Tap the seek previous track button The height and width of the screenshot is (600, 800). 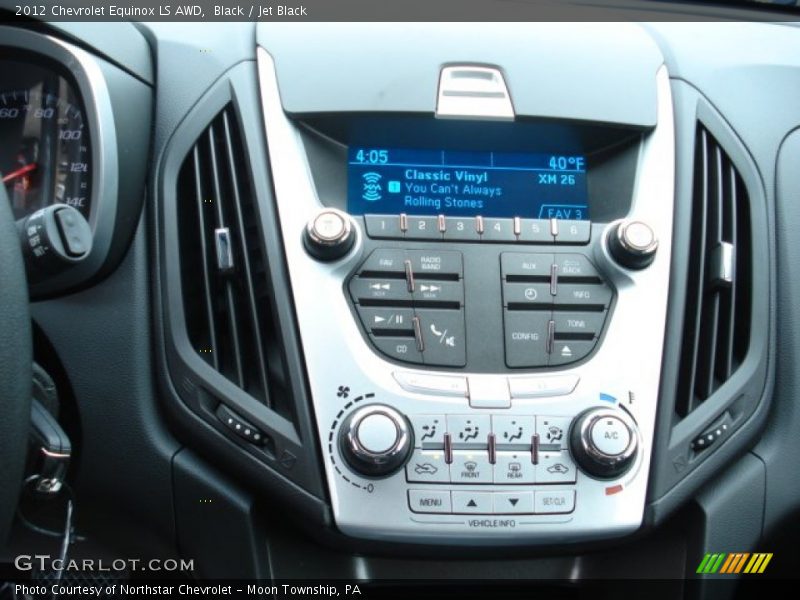[x=381, y=290]
